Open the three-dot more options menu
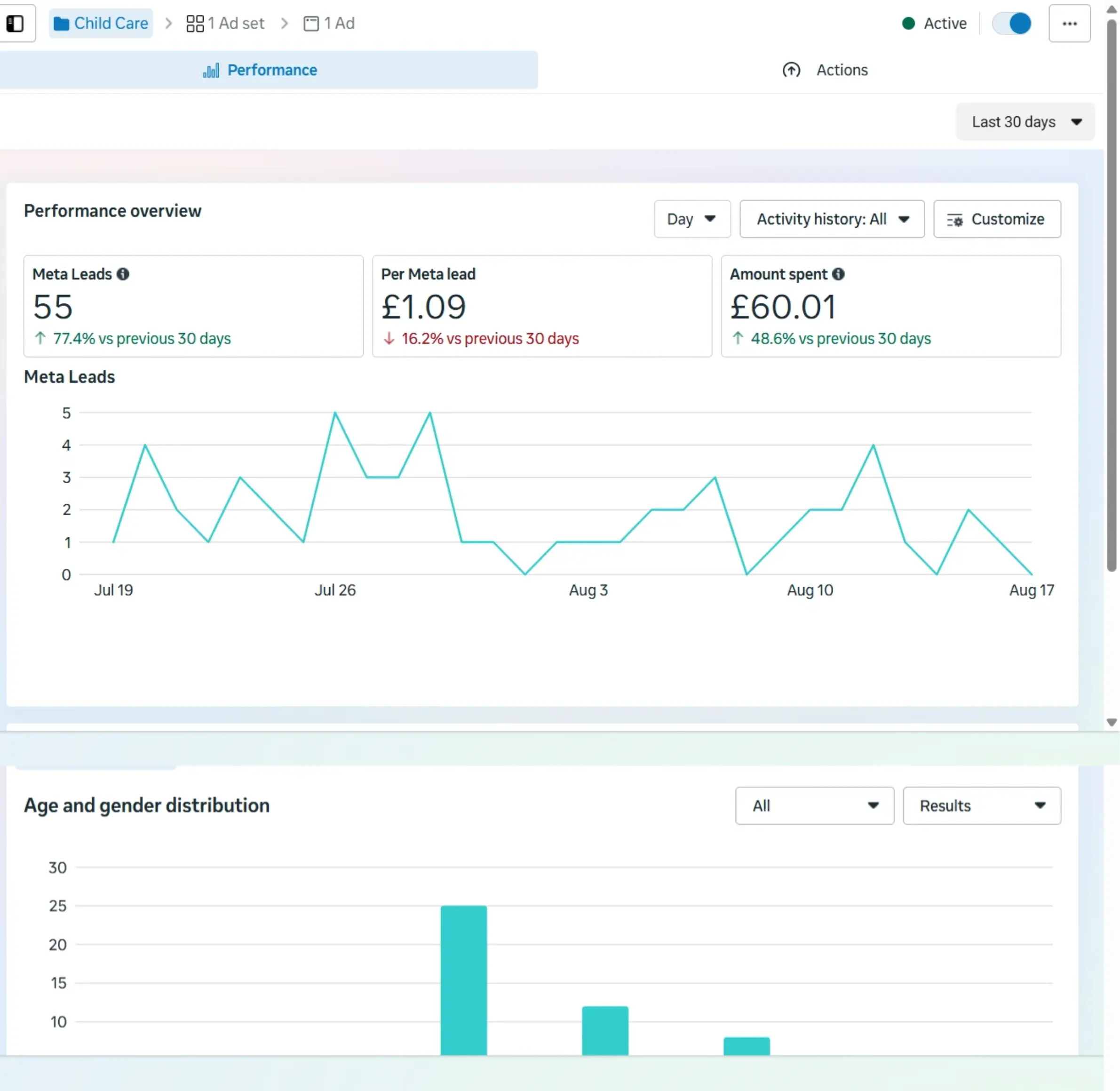Viewport: 1120px width, 1091px height. (x=1069, y=24)
